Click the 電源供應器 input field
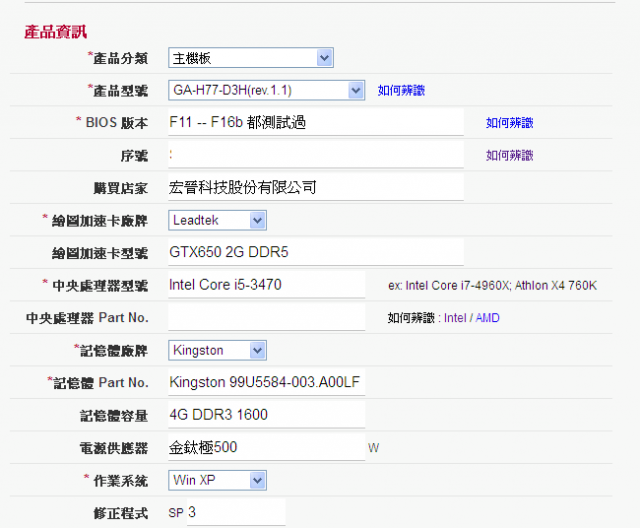The height and width of the screenshot is (528, 640). 267,447
